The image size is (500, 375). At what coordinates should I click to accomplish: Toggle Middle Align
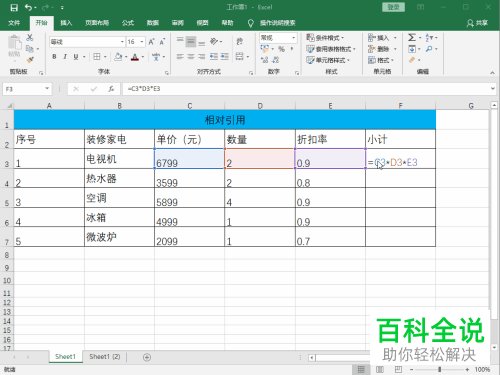[191, 41]
